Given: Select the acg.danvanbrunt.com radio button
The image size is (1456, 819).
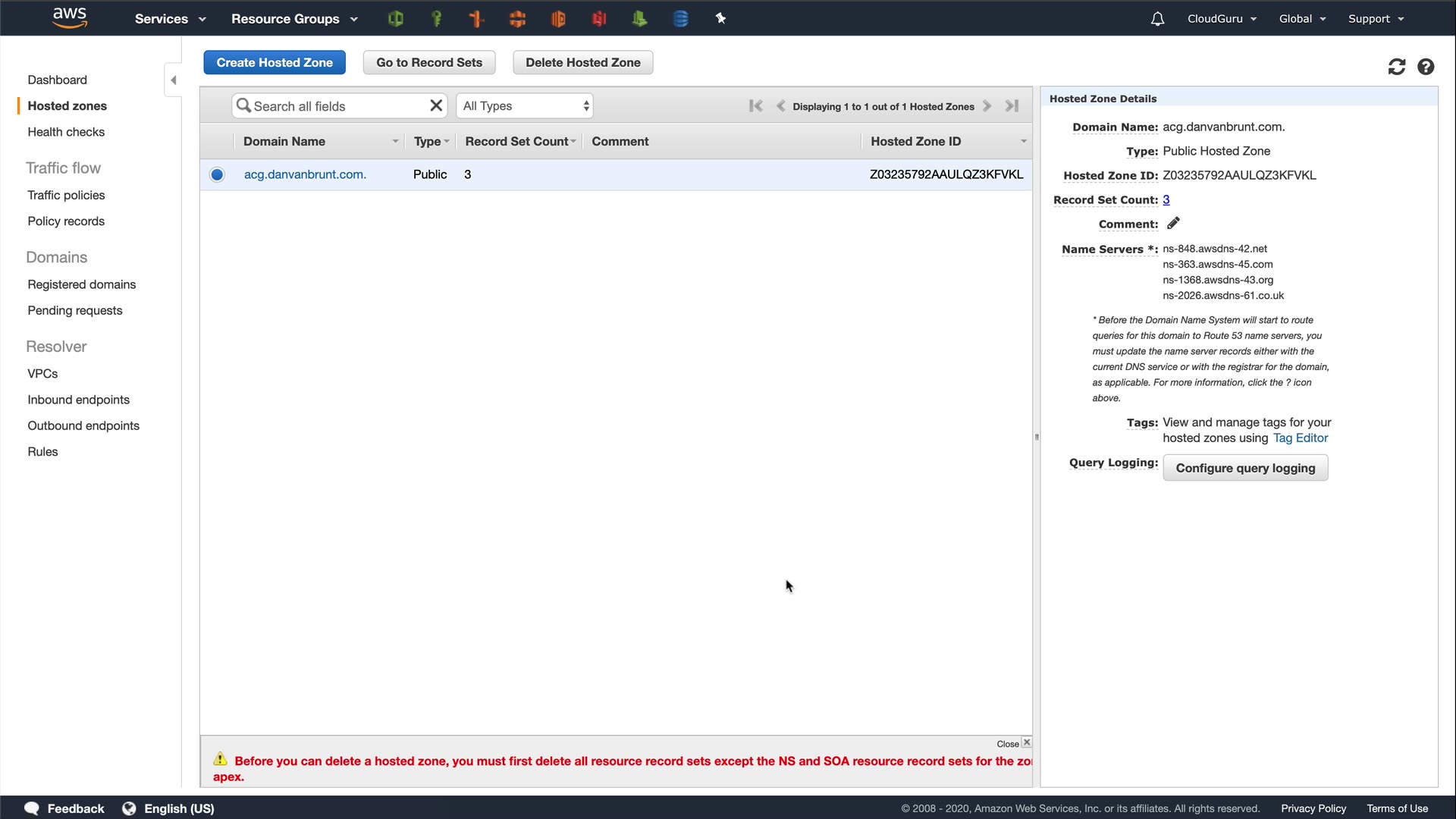Looking at the screenshot, I should (217, 174).
